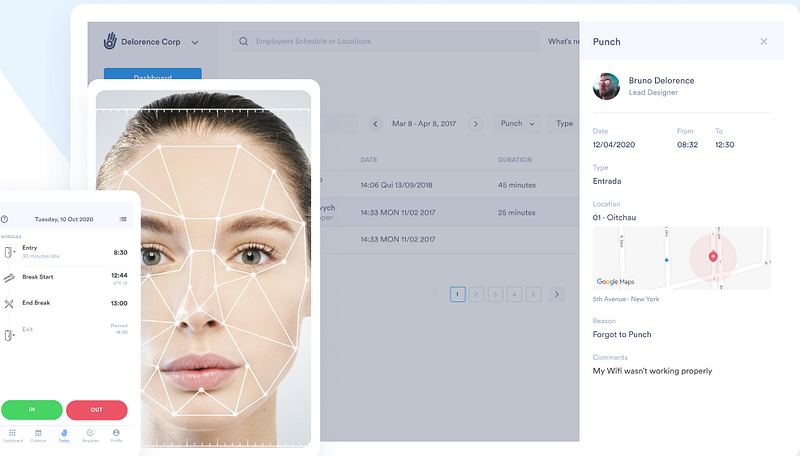Image resolution: width=800 pixels, height=456 pixels.
Task: Click the search magnifier icon
Action: pyautogui.click(x=243, y=41)
